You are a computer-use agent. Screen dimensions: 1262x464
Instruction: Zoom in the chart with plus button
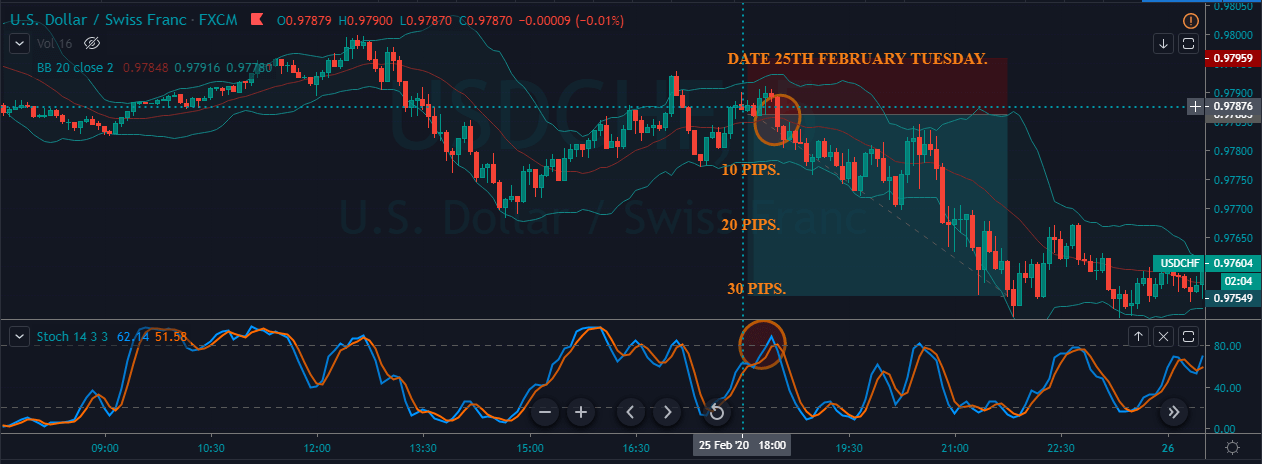point(580,411)
